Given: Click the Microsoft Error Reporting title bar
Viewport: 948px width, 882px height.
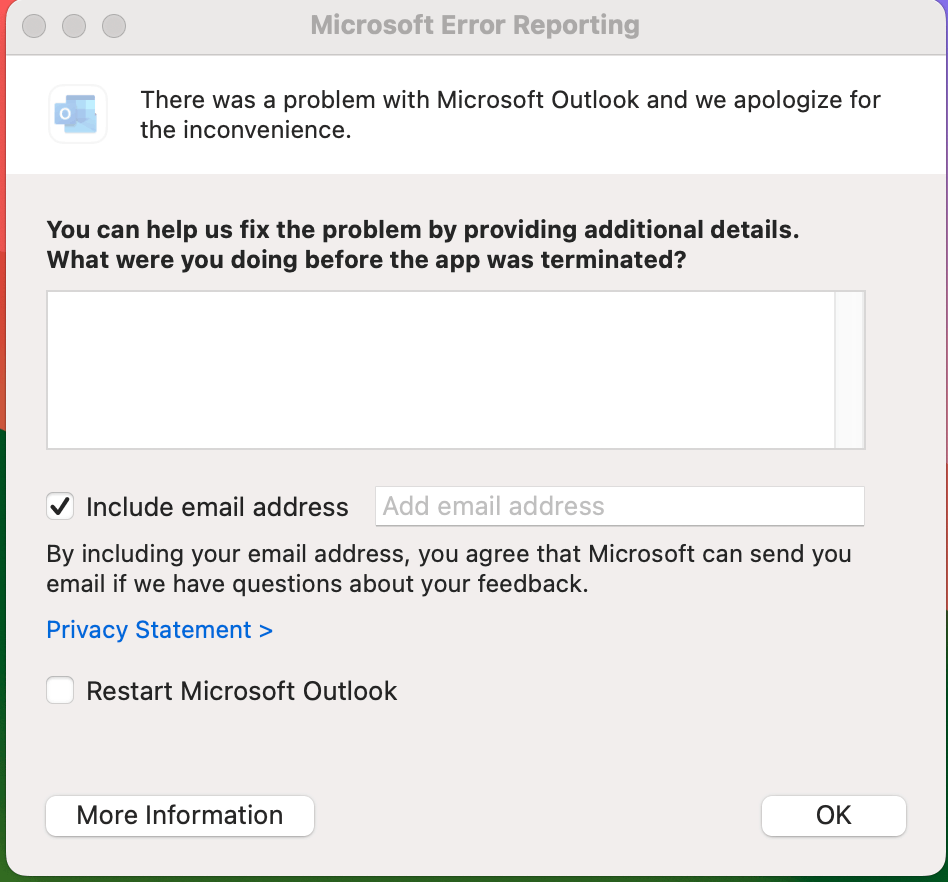Looking at the screenshot, I should 475,25.
